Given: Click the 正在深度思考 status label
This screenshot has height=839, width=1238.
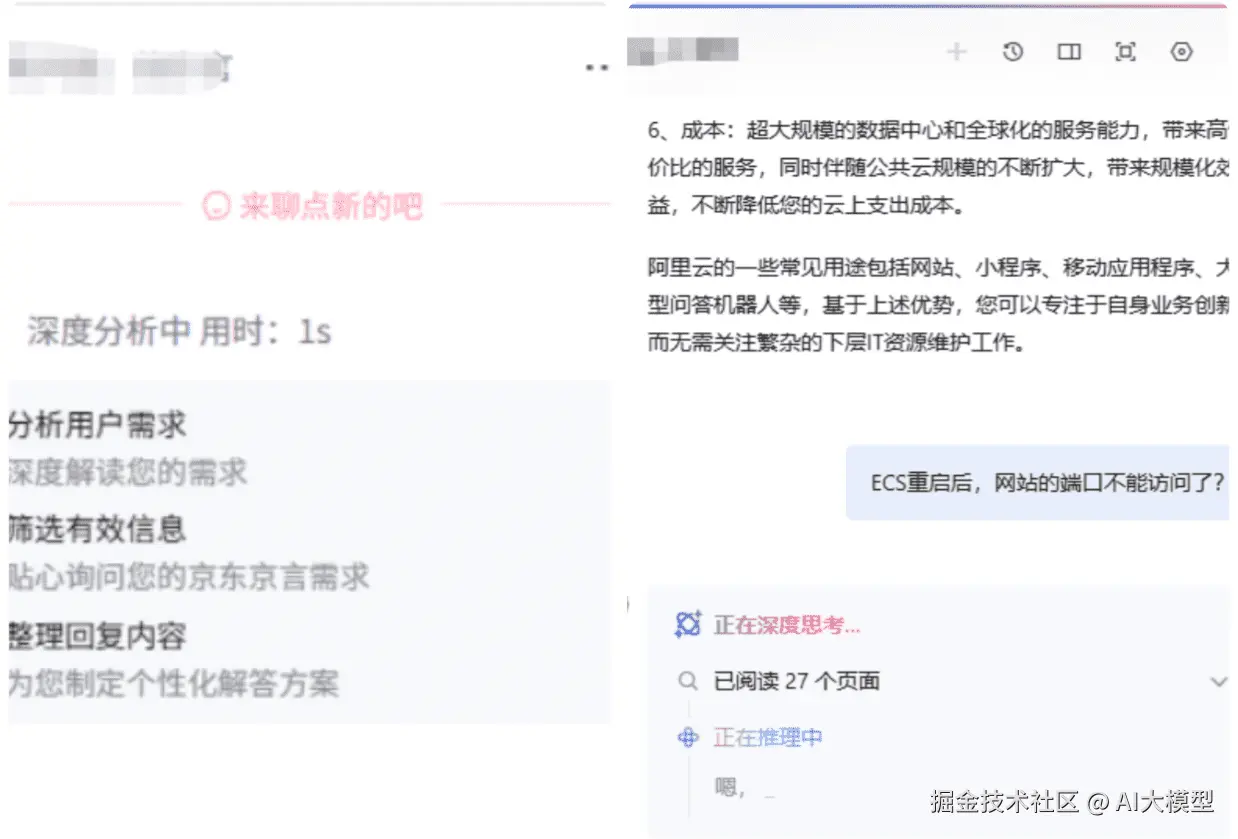Looking at the screenshot, I should pyautogui.click(x=787, y=626).
